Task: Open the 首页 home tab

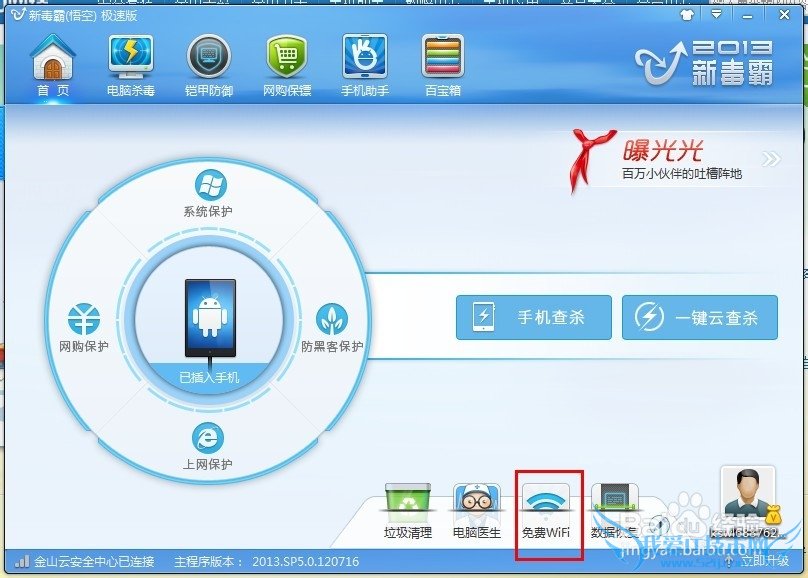Action: (x=53, y=65)
